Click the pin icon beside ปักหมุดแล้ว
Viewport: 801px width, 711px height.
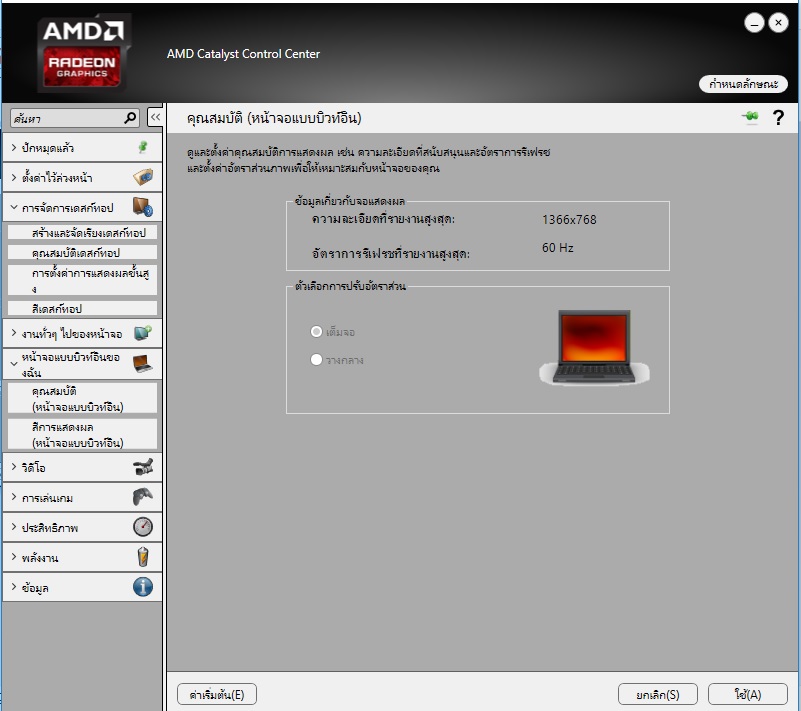click(143, 148)
